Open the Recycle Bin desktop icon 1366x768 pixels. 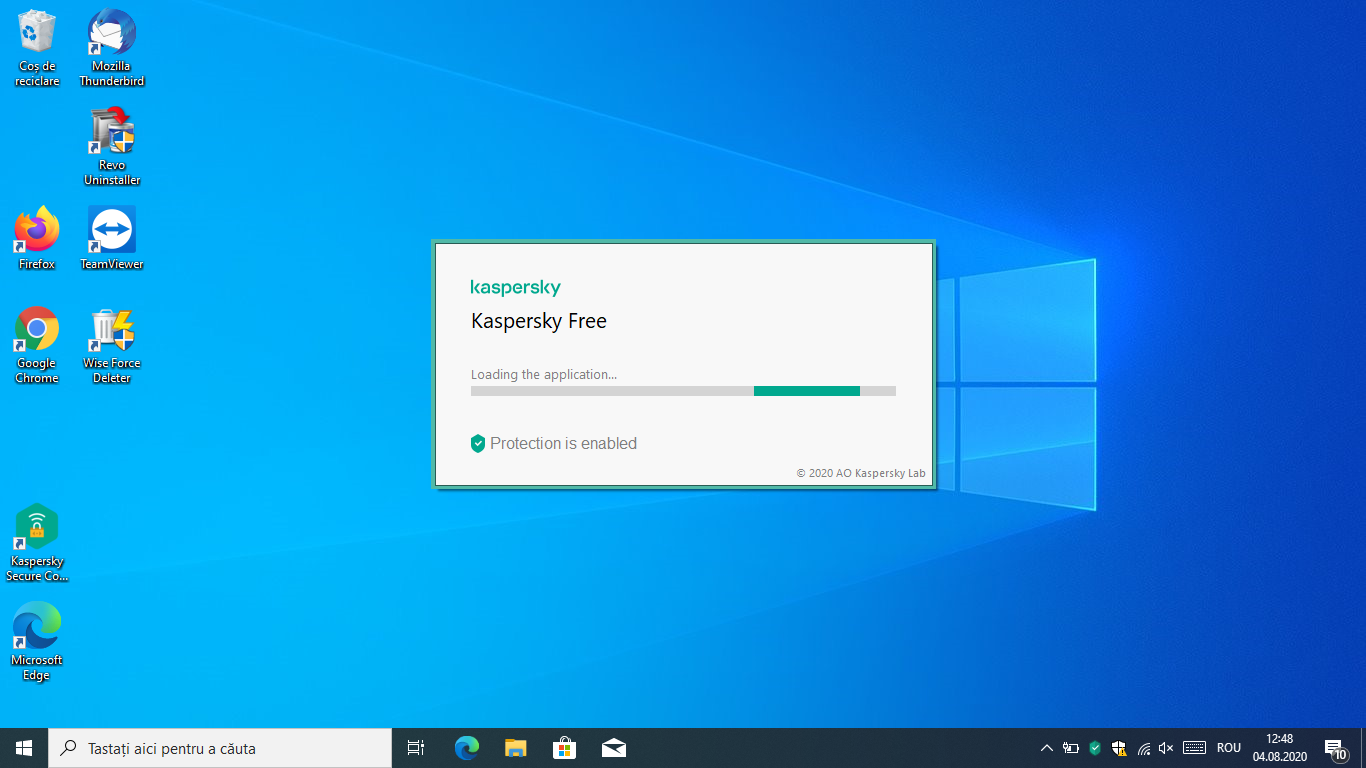point(37,48)
